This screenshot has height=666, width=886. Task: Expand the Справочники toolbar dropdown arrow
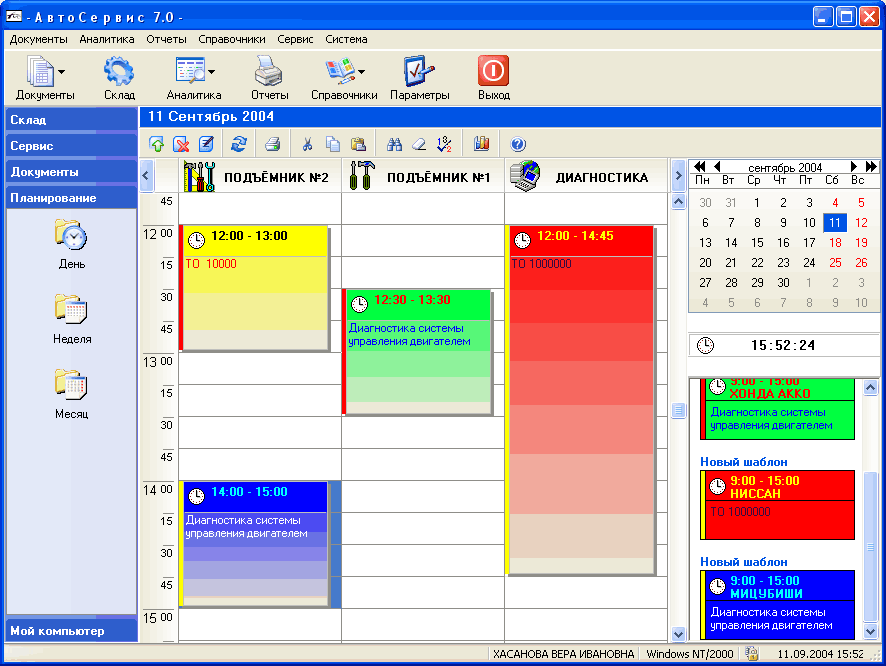click(361, 72)
